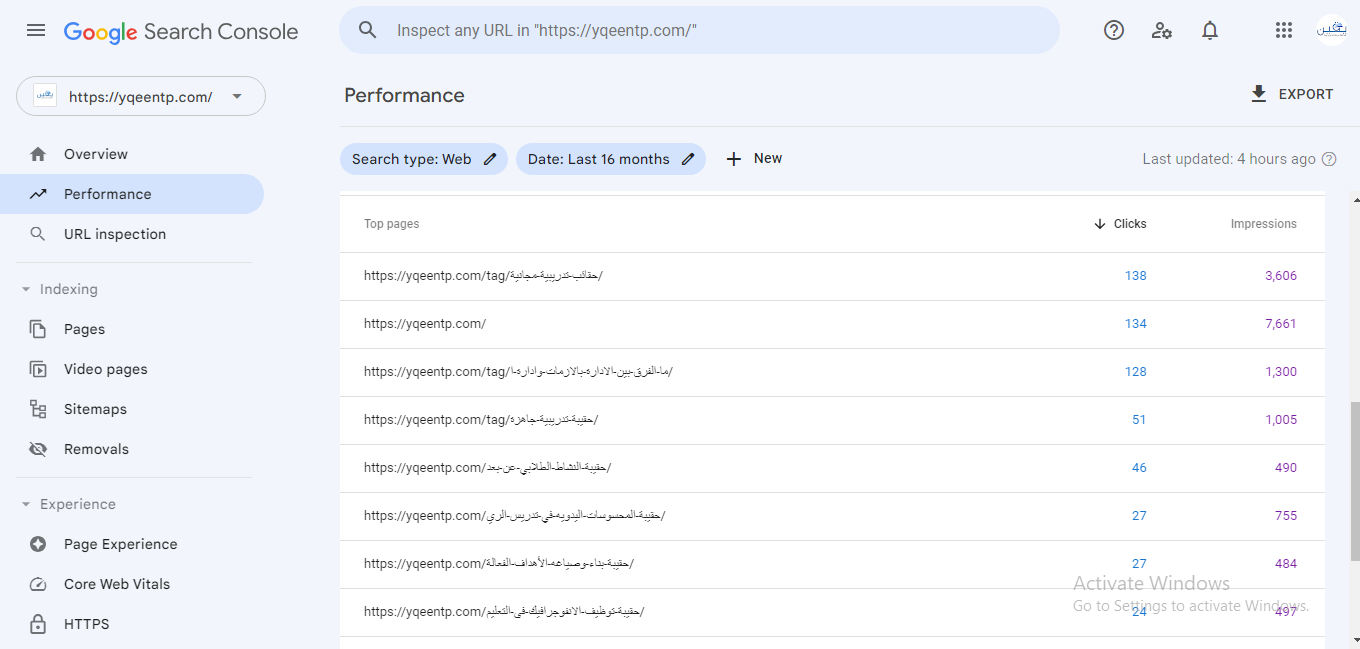Viewport: 1360px width, 649px height.
Task: Edit the Date filter pencil icon
Action: tap(688, 159)
